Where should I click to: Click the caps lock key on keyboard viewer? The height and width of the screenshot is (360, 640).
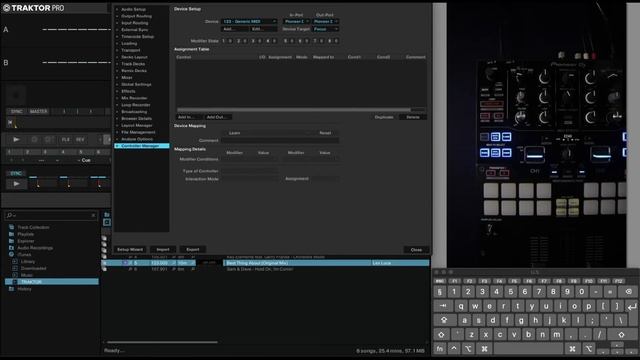pos(444,320)
